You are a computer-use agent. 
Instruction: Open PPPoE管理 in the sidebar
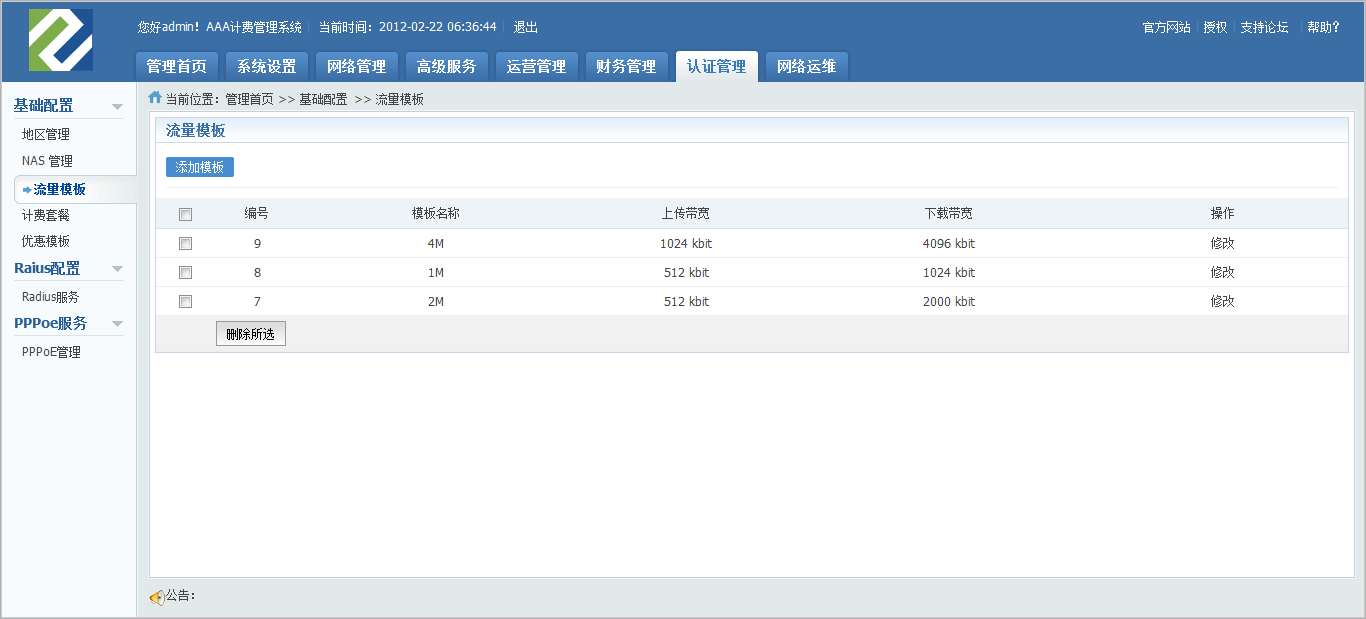(51, 352)
